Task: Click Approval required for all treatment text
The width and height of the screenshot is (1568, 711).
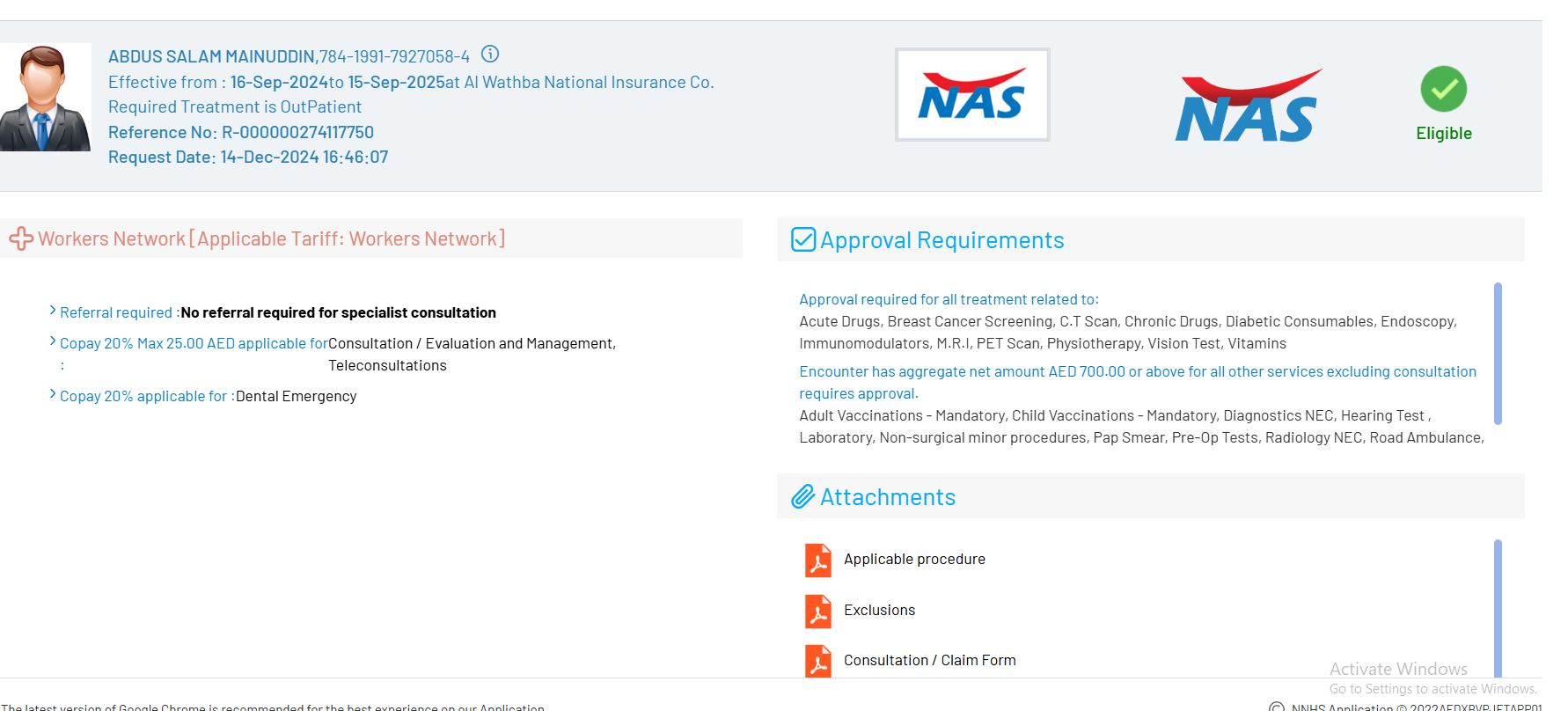Action: (949, 299)
